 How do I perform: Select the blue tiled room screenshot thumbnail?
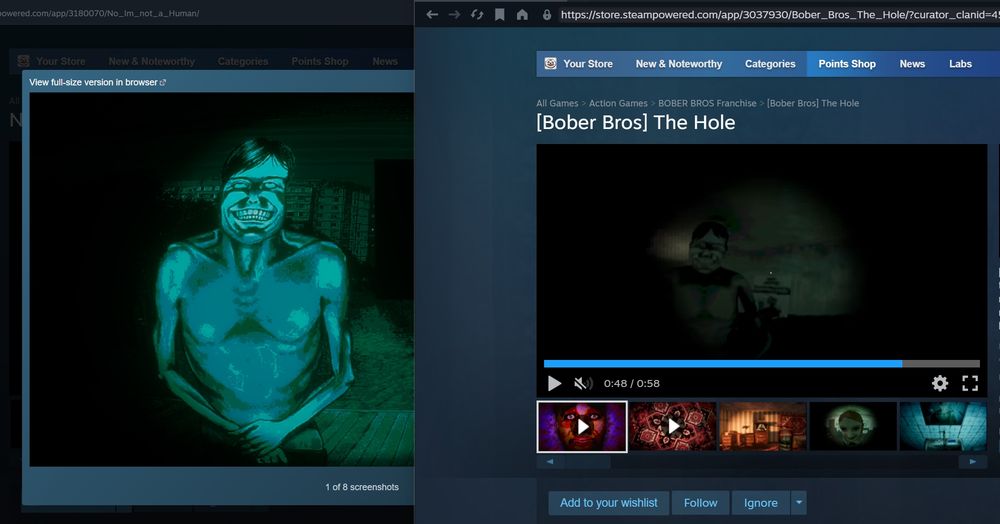[x=943, y=426]
